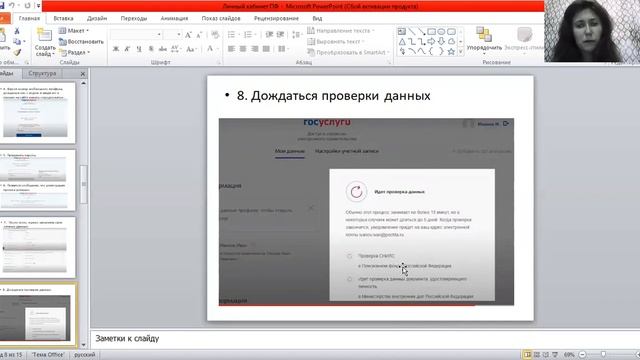The width and height of the screenshot is (640, 360).
Task: Click the Undo icon in quick access toolbar
Action: click(12, 5)
